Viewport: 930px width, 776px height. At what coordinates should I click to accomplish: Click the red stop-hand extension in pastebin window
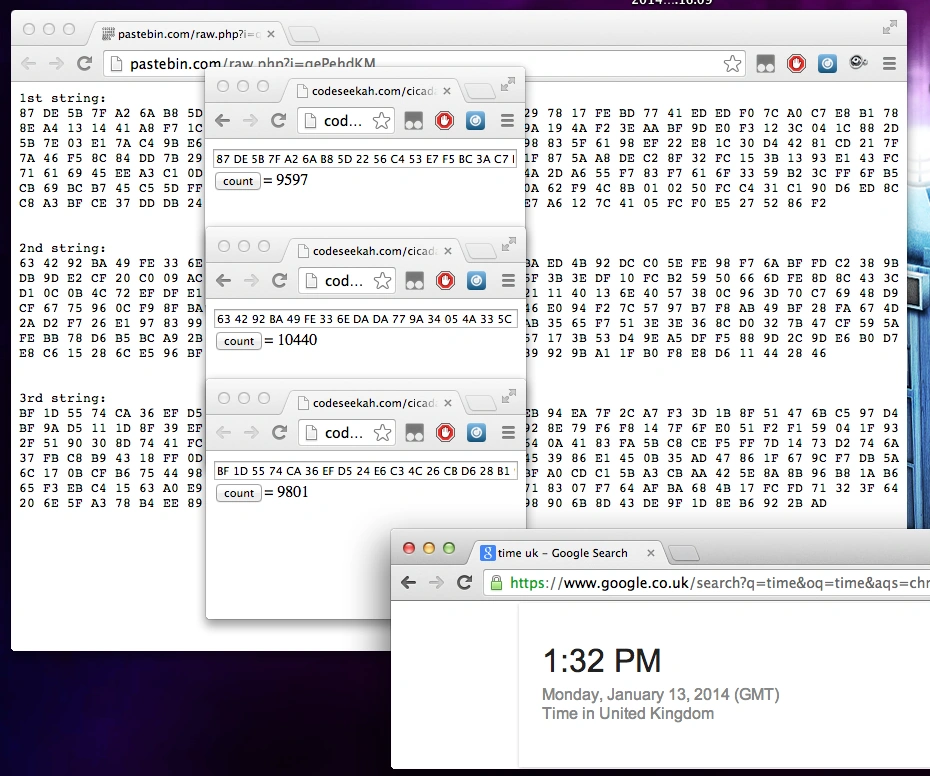coord(796,63)
